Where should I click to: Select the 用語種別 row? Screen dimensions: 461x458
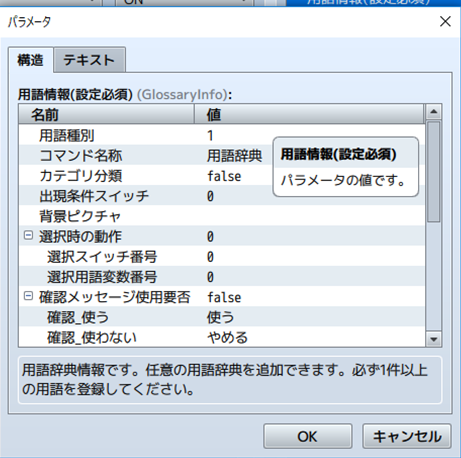222,135
